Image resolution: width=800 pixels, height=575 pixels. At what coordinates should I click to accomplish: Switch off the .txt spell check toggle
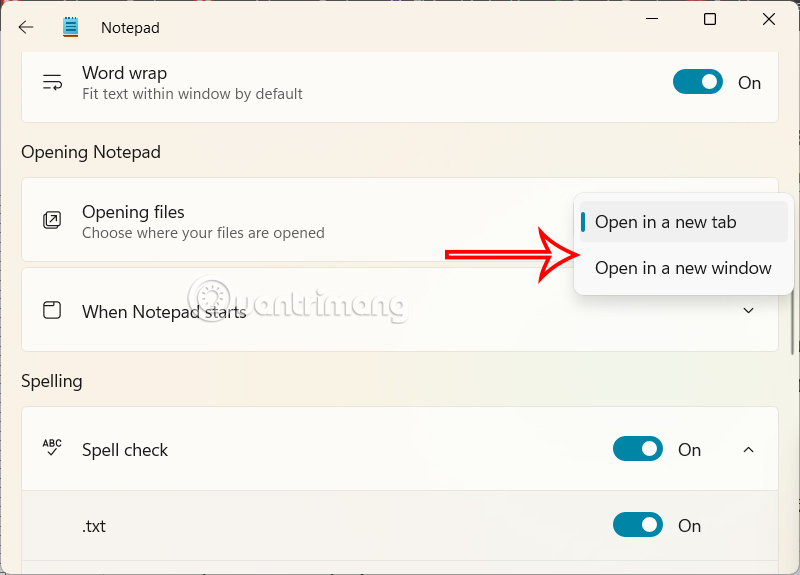638,525
